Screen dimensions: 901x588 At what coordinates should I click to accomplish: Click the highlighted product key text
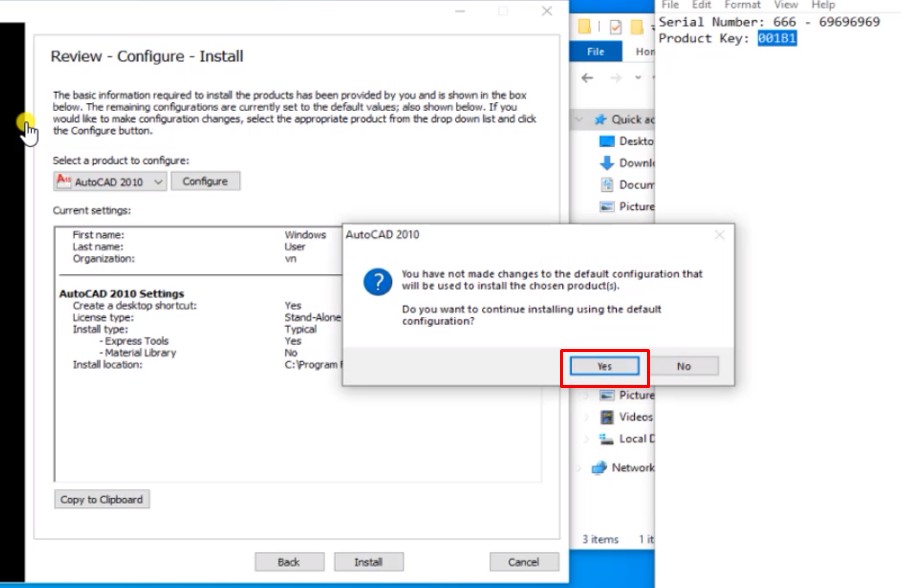pos(777,38)
